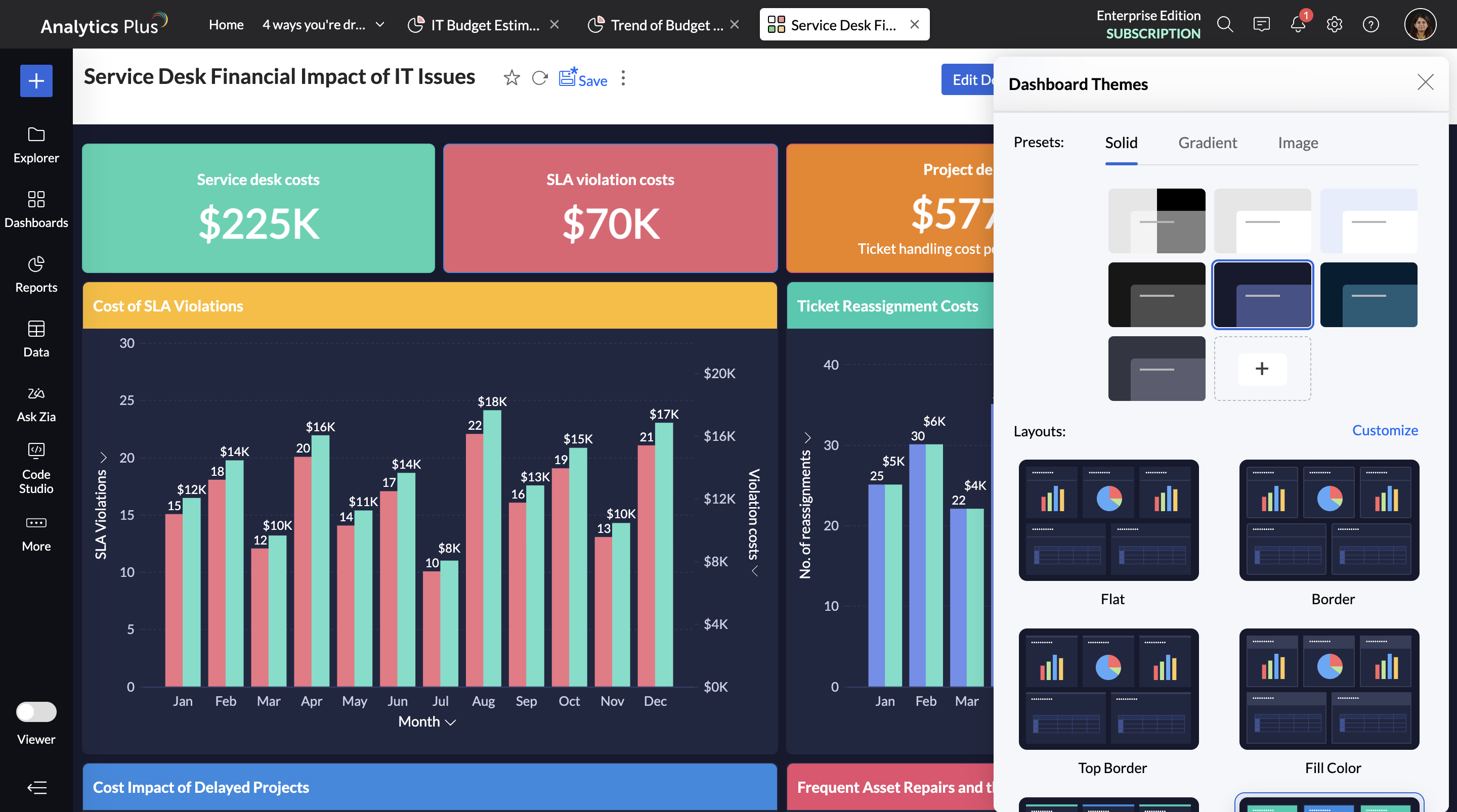1457x812 pixels.
Task: Click the blue plus create button
Action: point(36,81)
